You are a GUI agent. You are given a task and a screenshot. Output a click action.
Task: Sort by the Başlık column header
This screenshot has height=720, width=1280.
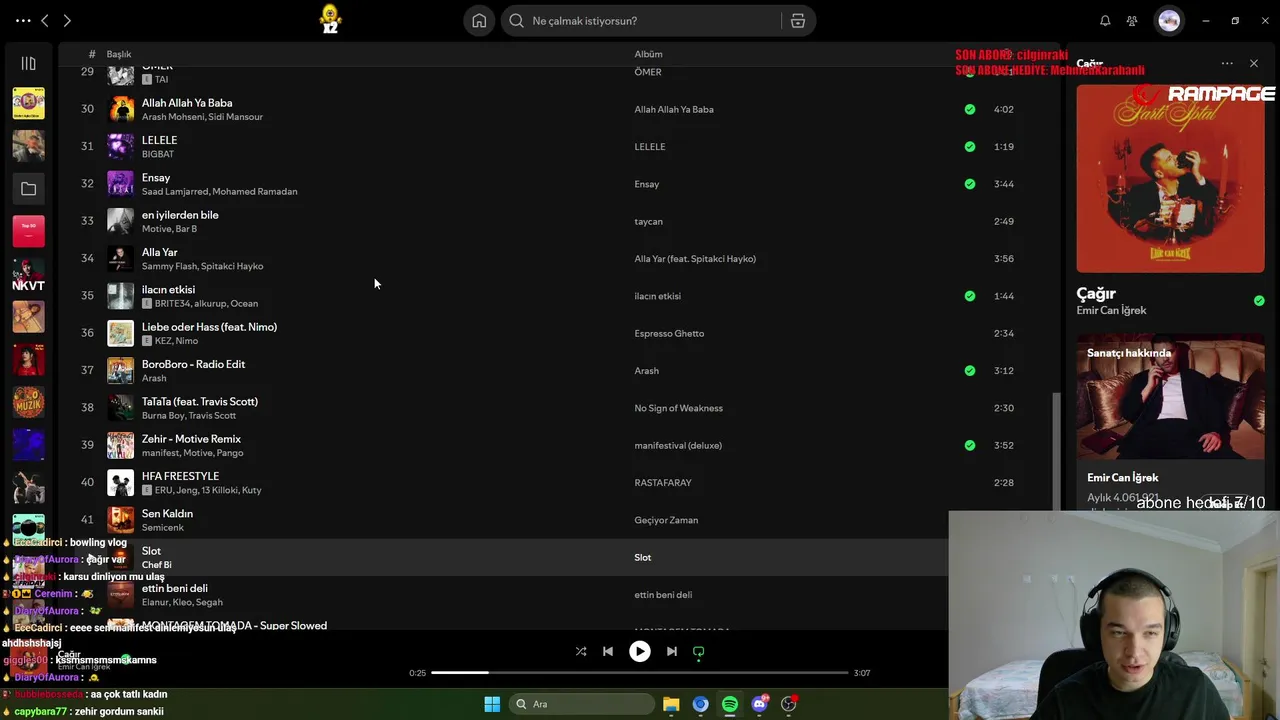[x=119, y=54]
